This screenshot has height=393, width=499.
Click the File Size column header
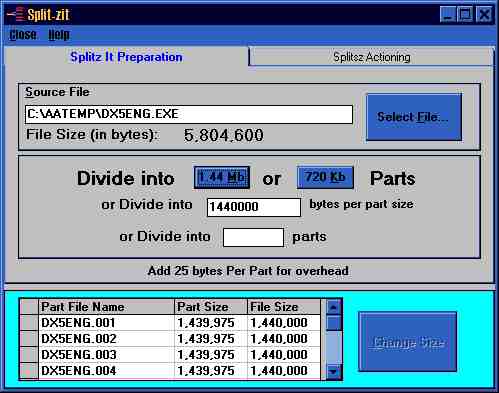(284, 307)
